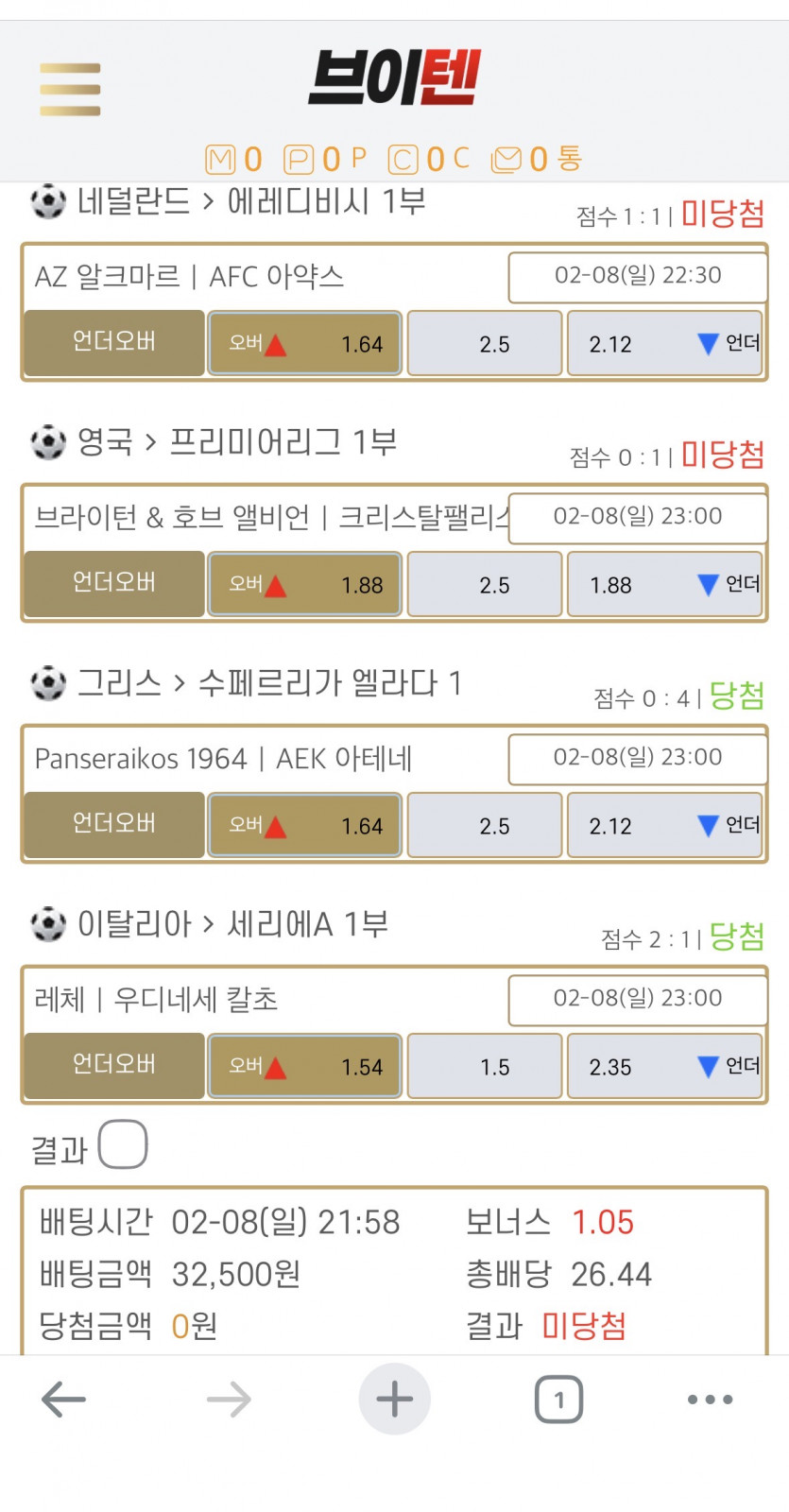Open a new tab with plus button
The image size is (789, 1512).
click(394, 1400)
